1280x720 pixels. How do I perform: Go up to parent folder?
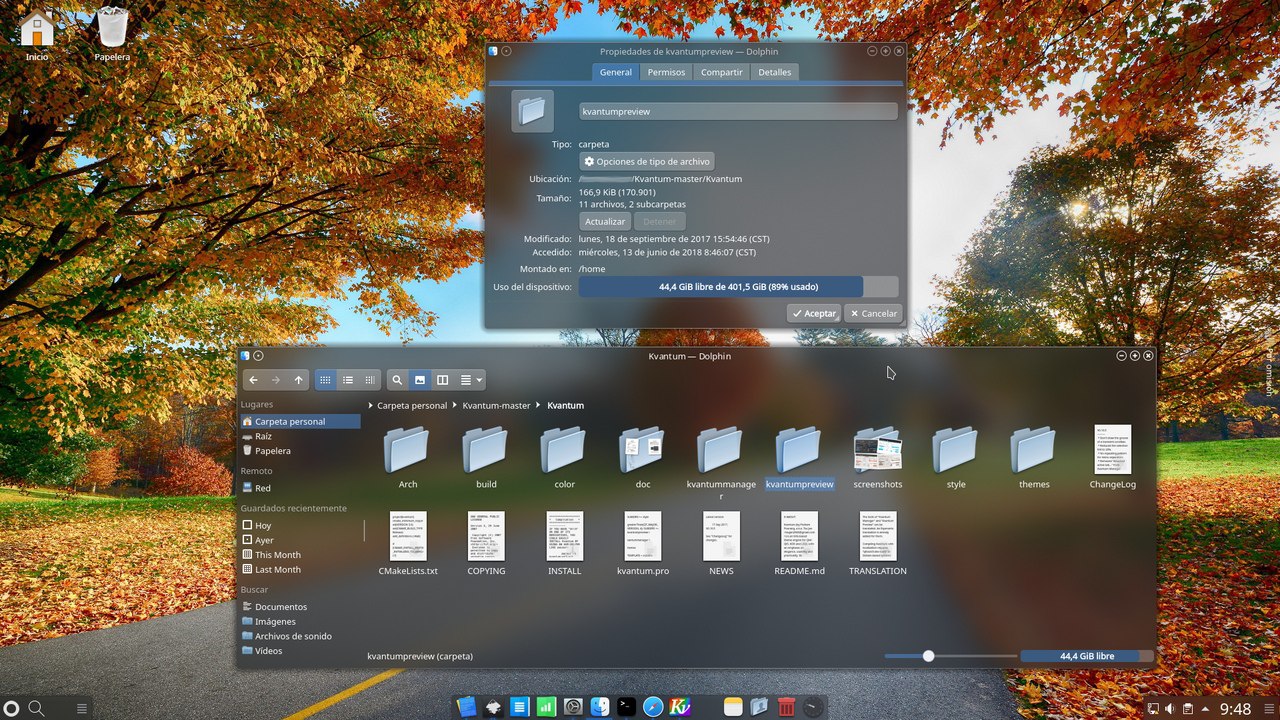(299, 380)
